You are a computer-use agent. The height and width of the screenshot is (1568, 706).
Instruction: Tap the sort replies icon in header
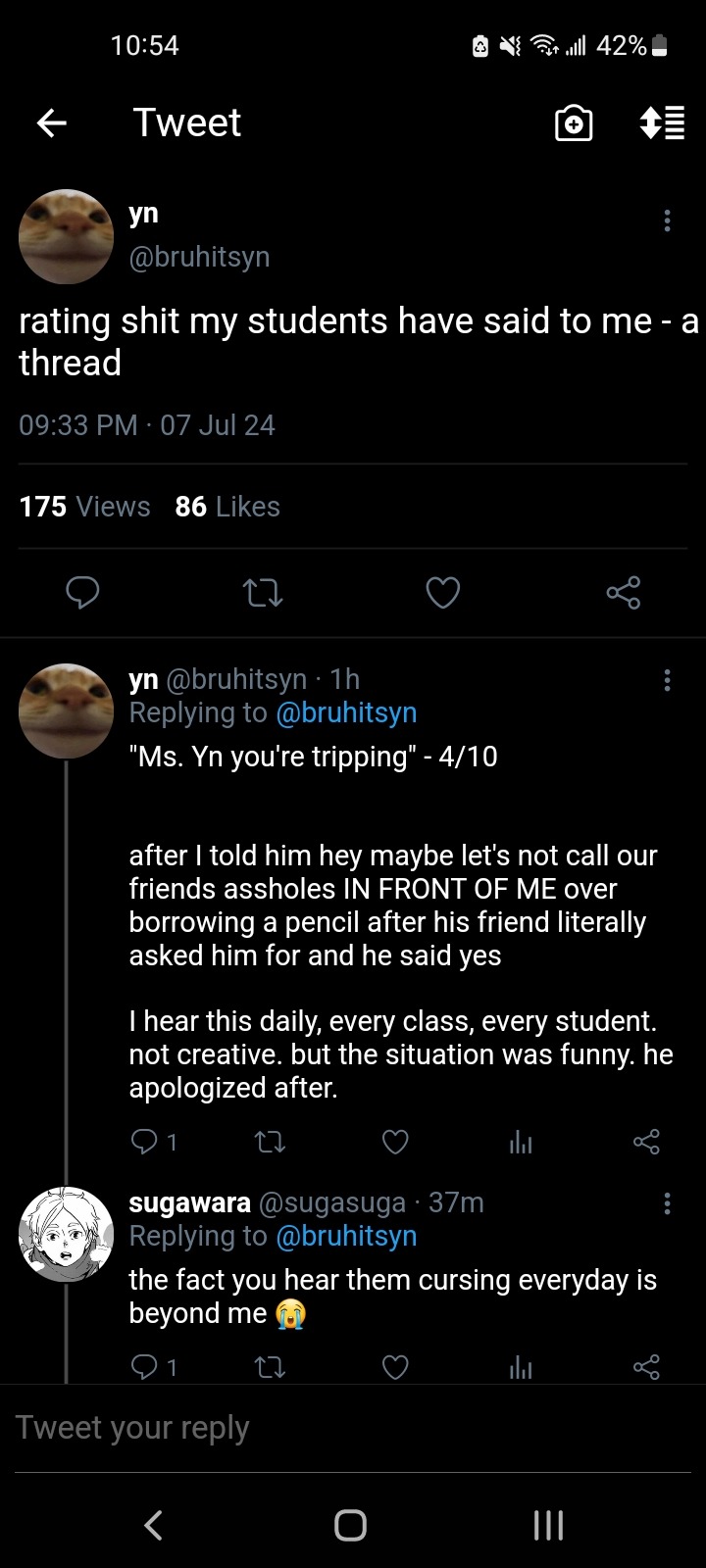[662, 123]
